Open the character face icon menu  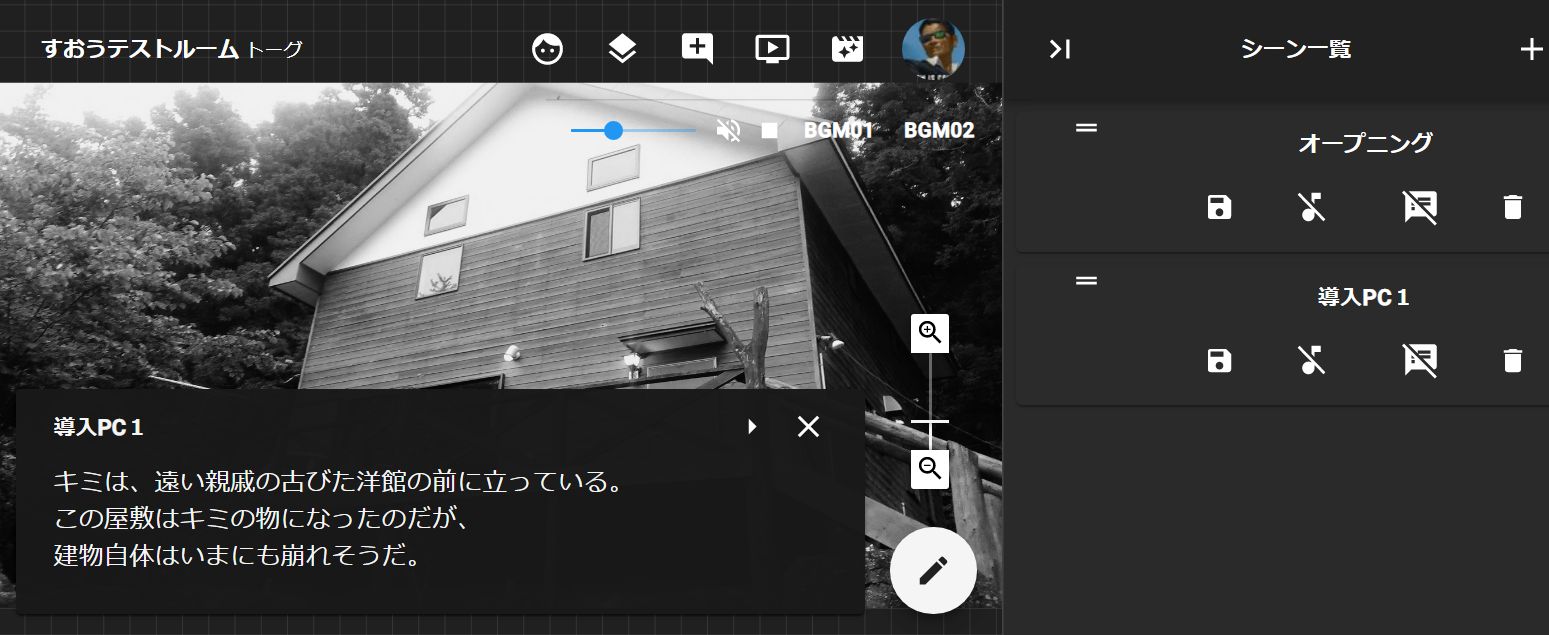547,48
